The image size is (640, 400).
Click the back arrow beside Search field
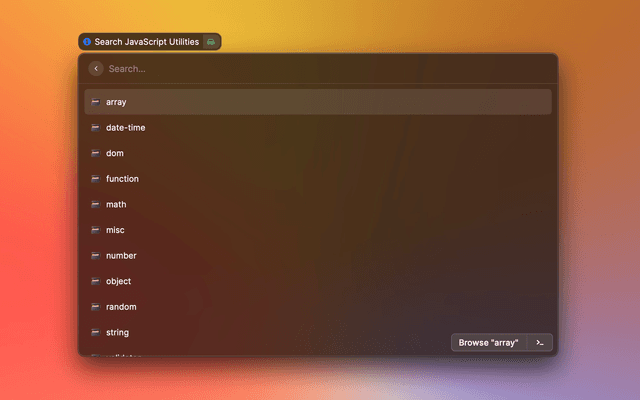(96, 69)
